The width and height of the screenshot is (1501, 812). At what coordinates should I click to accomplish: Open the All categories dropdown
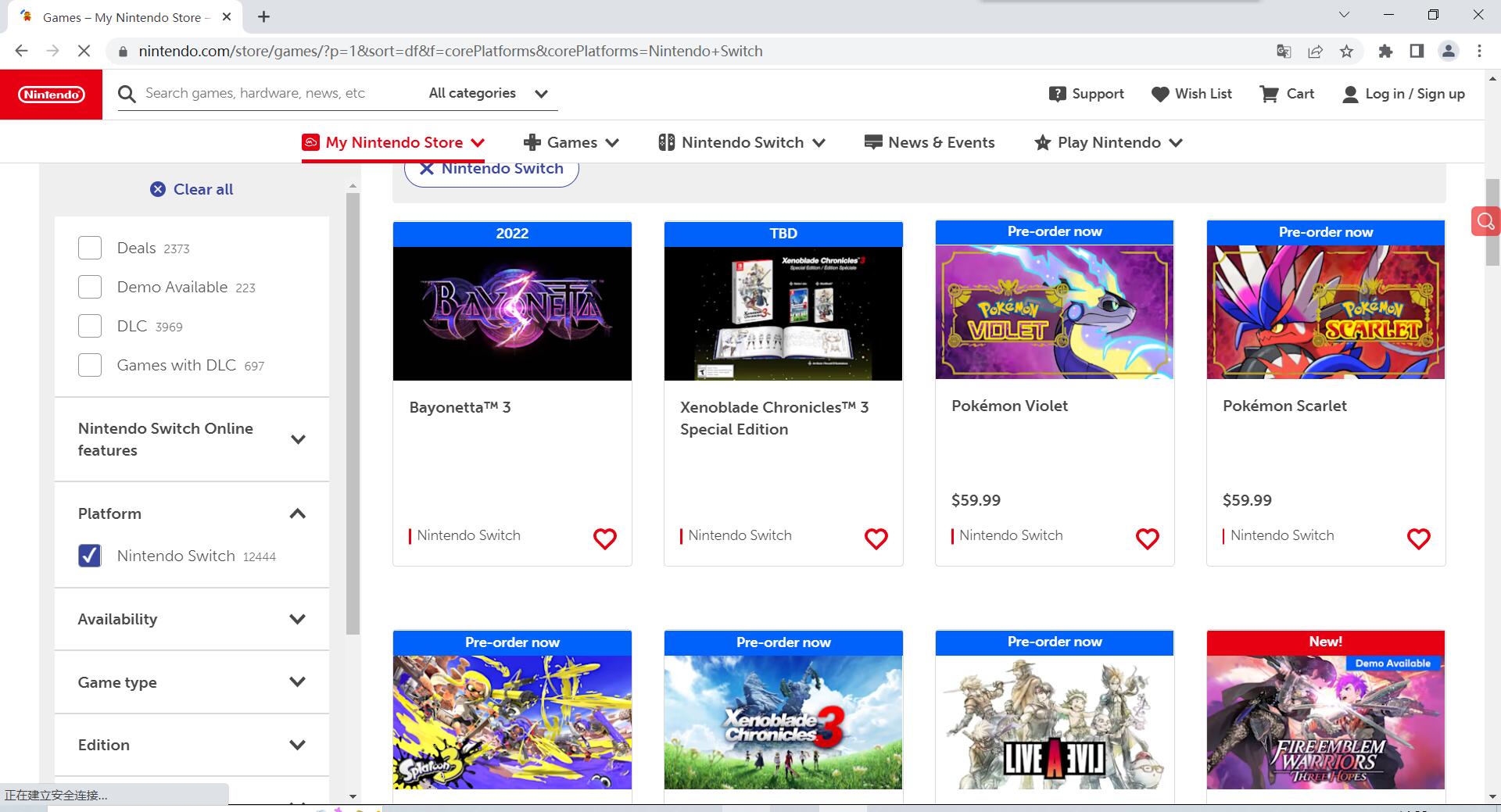pyautogui.click(x=488, y=94)
